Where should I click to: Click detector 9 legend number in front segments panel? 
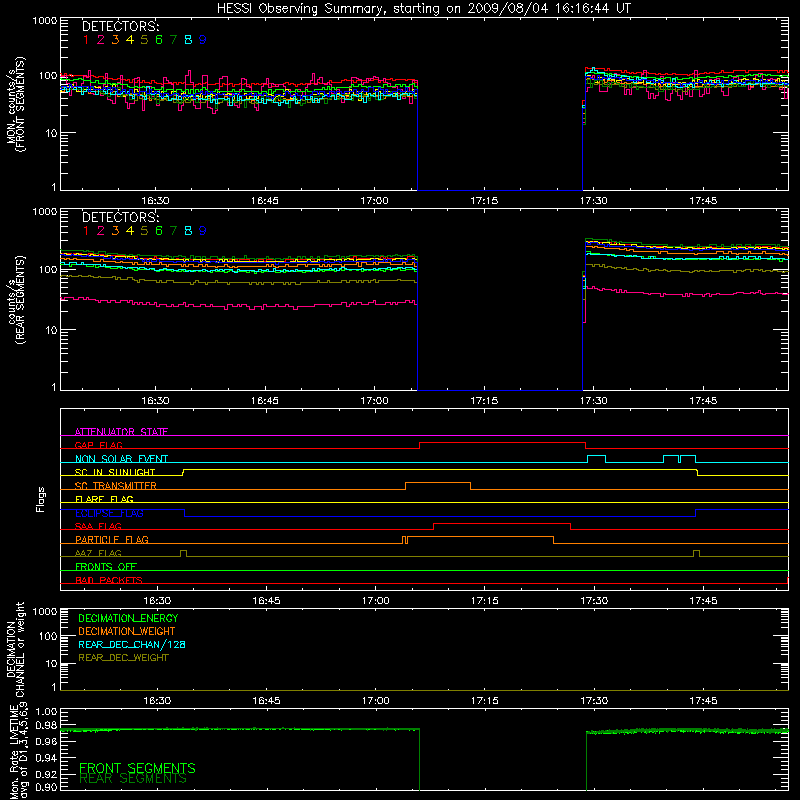(203, 40)
